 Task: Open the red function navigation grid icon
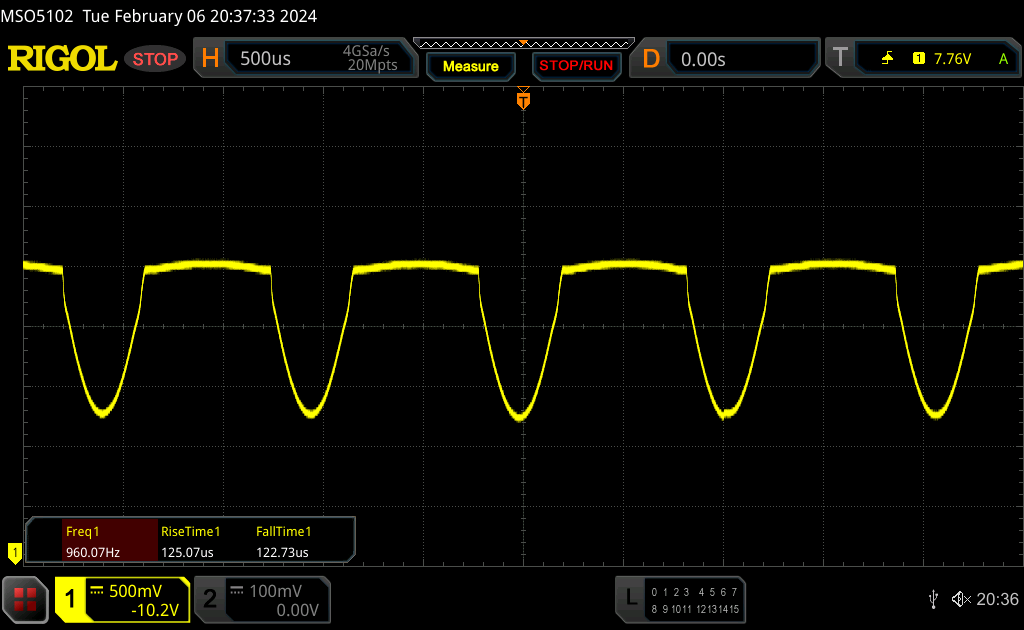(x=25, y=599)
